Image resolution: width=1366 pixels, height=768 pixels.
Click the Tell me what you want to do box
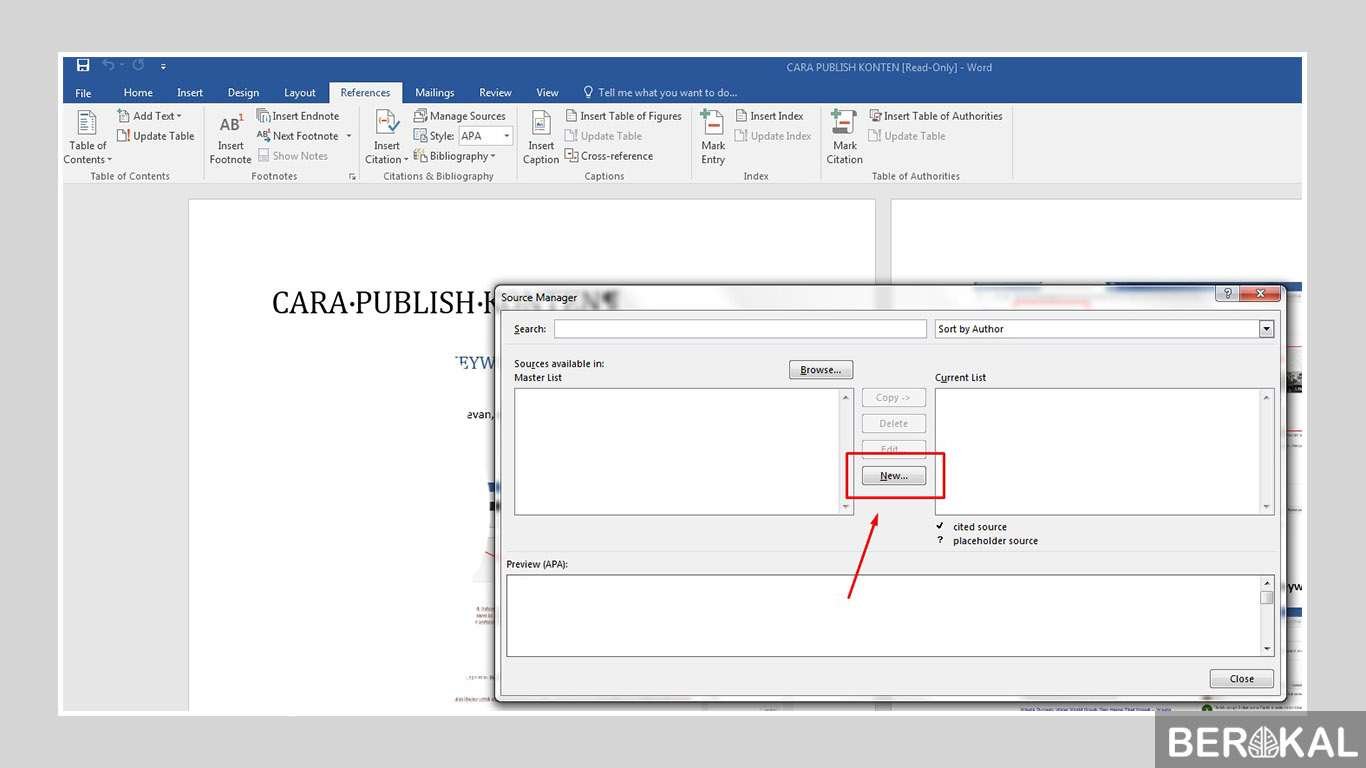pos(660,93)
